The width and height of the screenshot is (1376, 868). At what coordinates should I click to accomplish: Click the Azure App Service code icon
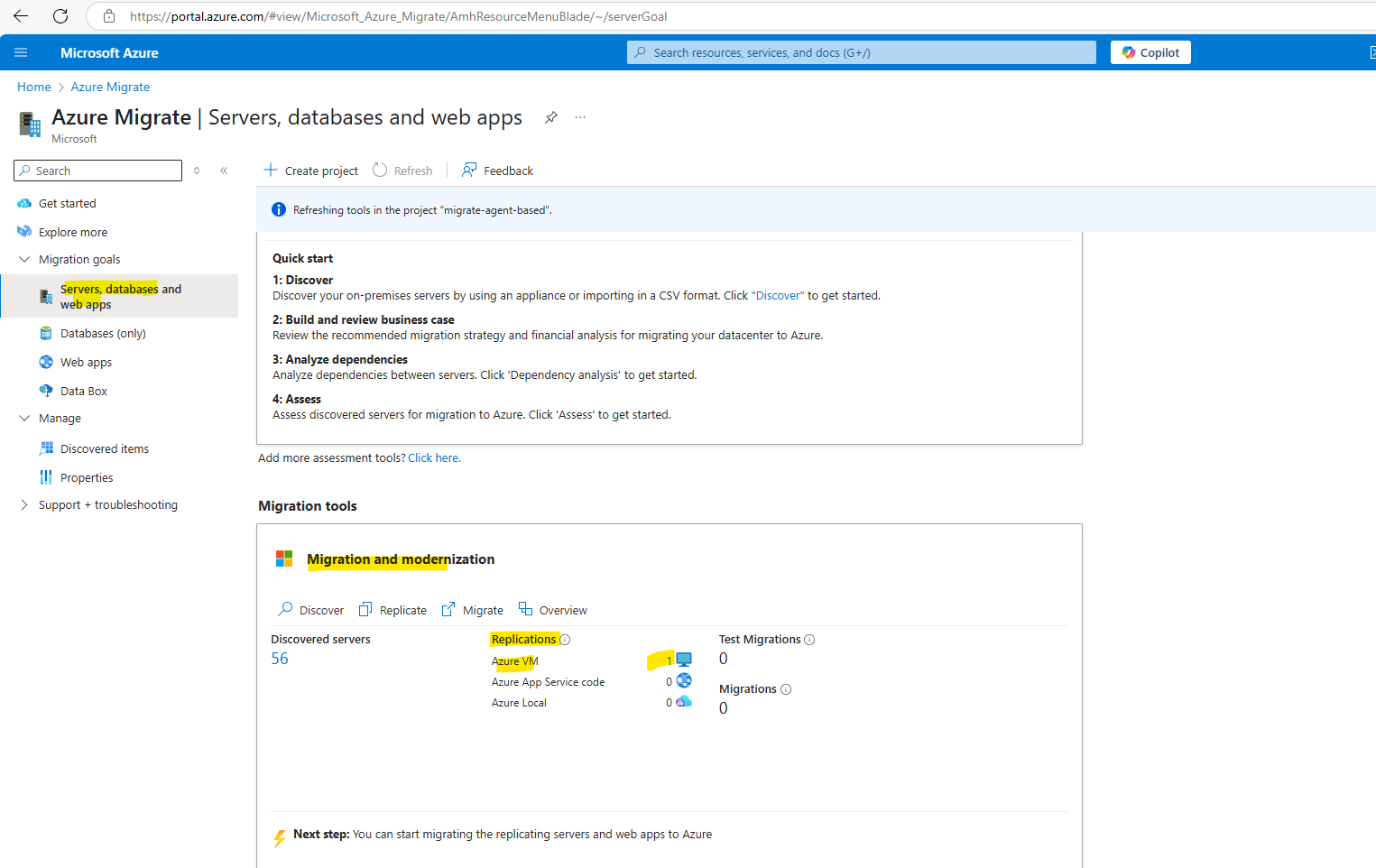684,680
